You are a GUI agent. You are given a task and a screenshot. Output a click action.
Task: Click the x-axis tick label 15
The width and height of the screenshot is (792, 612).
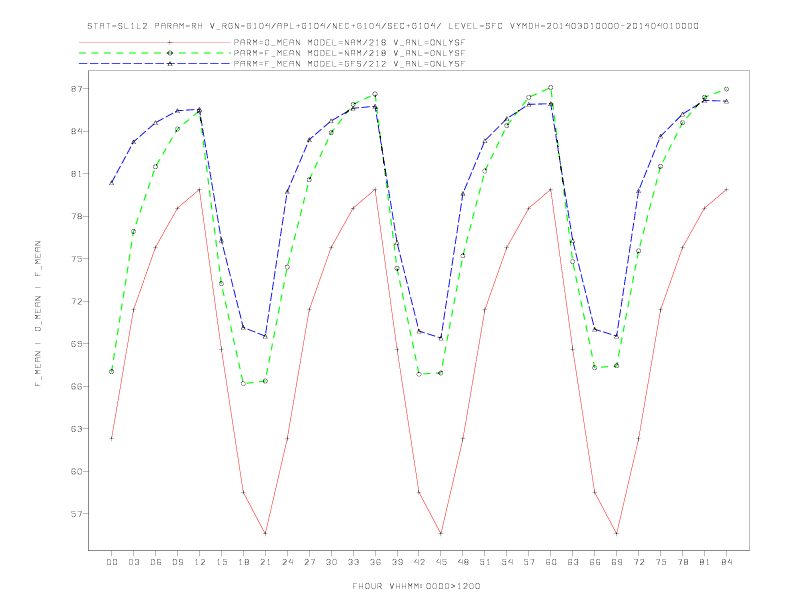pos(221,562)
